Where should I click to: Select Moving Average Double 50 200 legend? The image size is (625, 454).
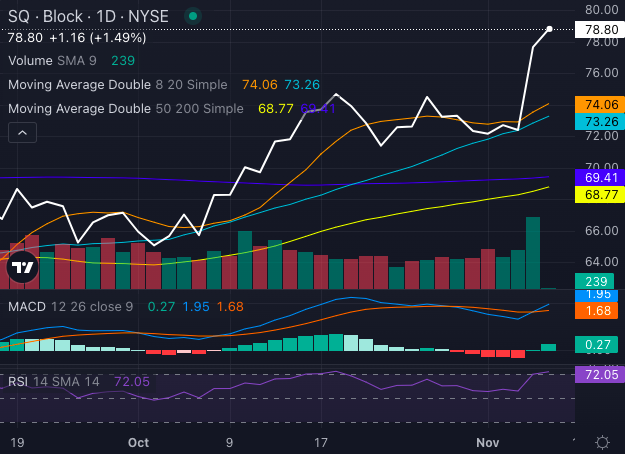tap(125, 108)
